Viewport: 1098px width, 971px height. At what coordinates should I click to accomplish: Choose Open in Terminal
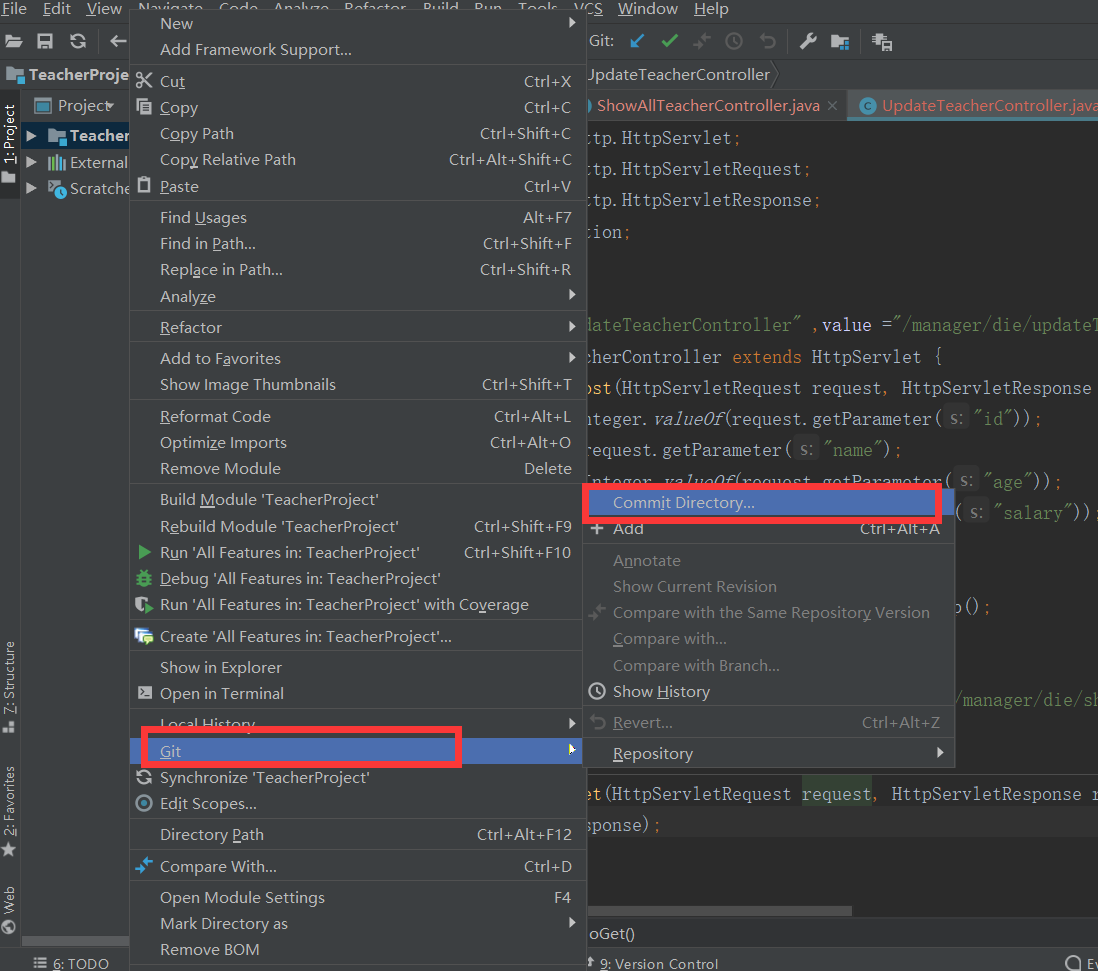click(x=357, y=693)
